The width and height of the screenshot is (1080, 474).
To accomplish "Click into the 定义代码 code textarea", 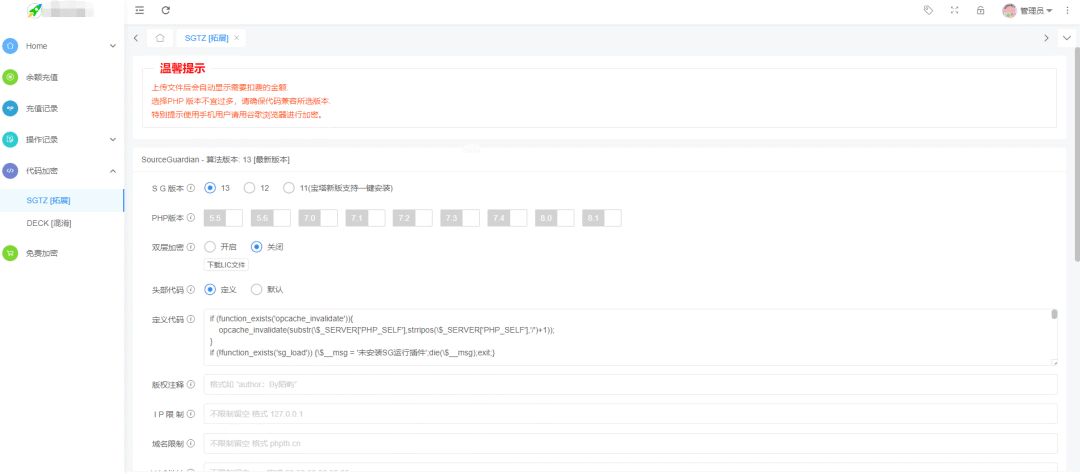I will click(630, 337).
